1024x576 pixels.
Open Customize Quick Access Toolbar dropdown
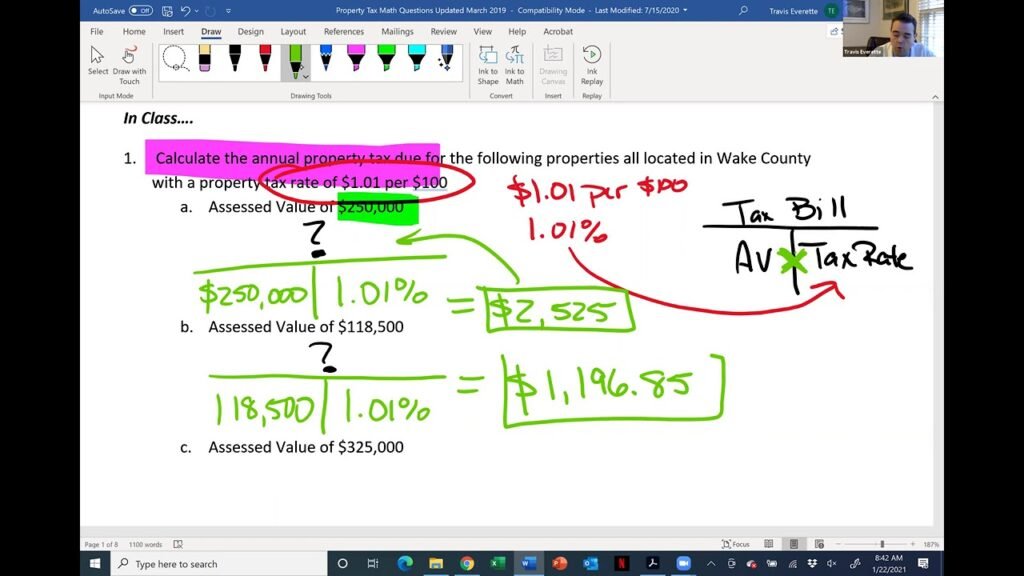(x=228, y=11)
